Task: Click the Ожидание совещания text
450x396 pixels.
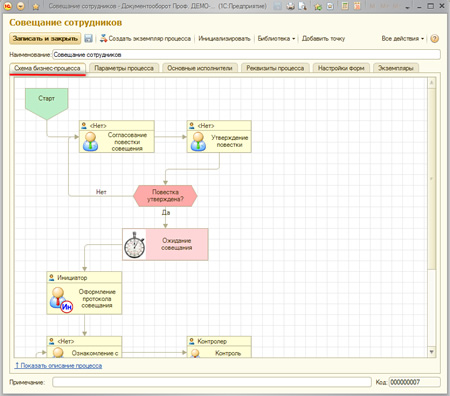Action: coord(176,244)
